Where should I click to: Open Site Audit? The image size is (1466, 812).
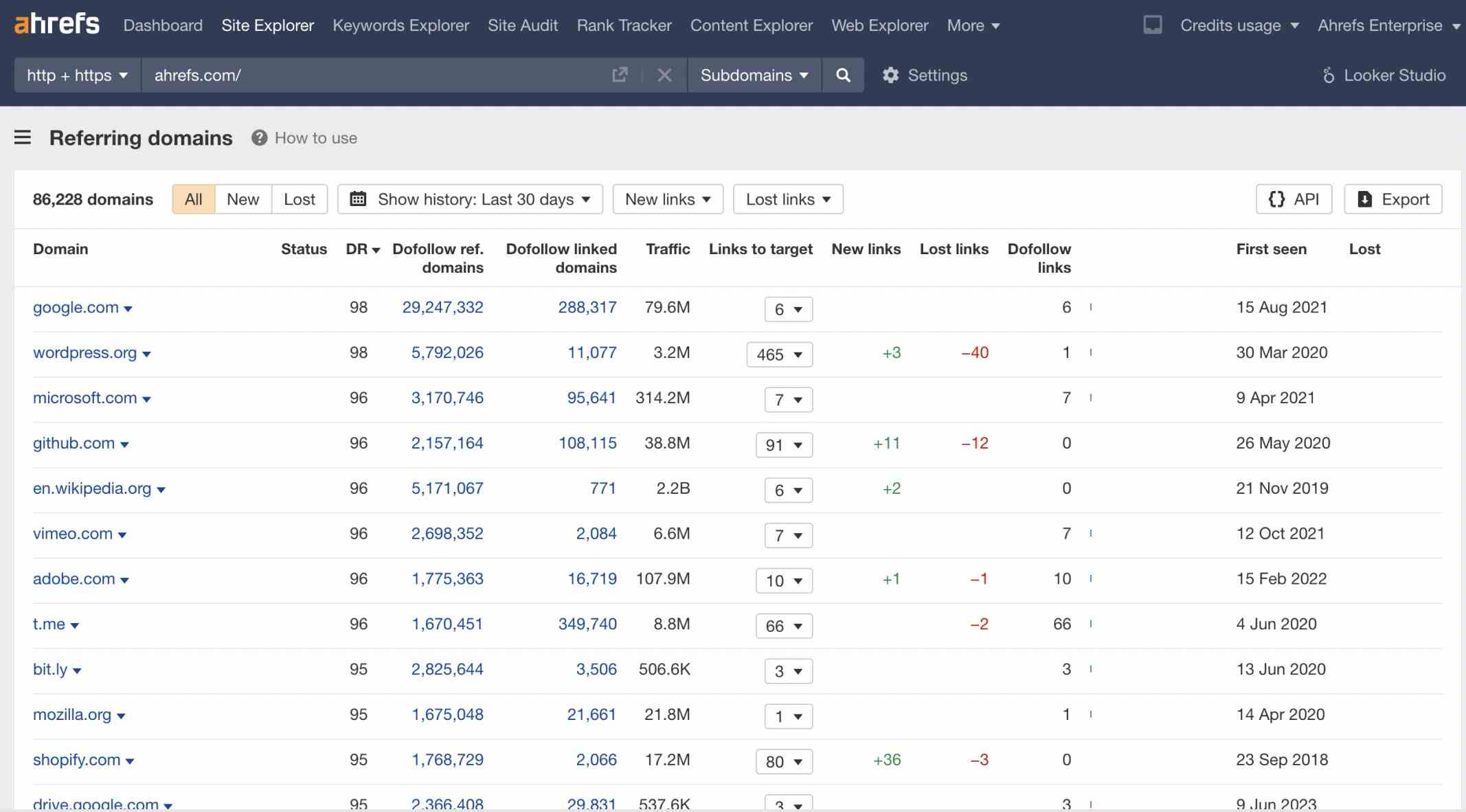coord(523,25)
